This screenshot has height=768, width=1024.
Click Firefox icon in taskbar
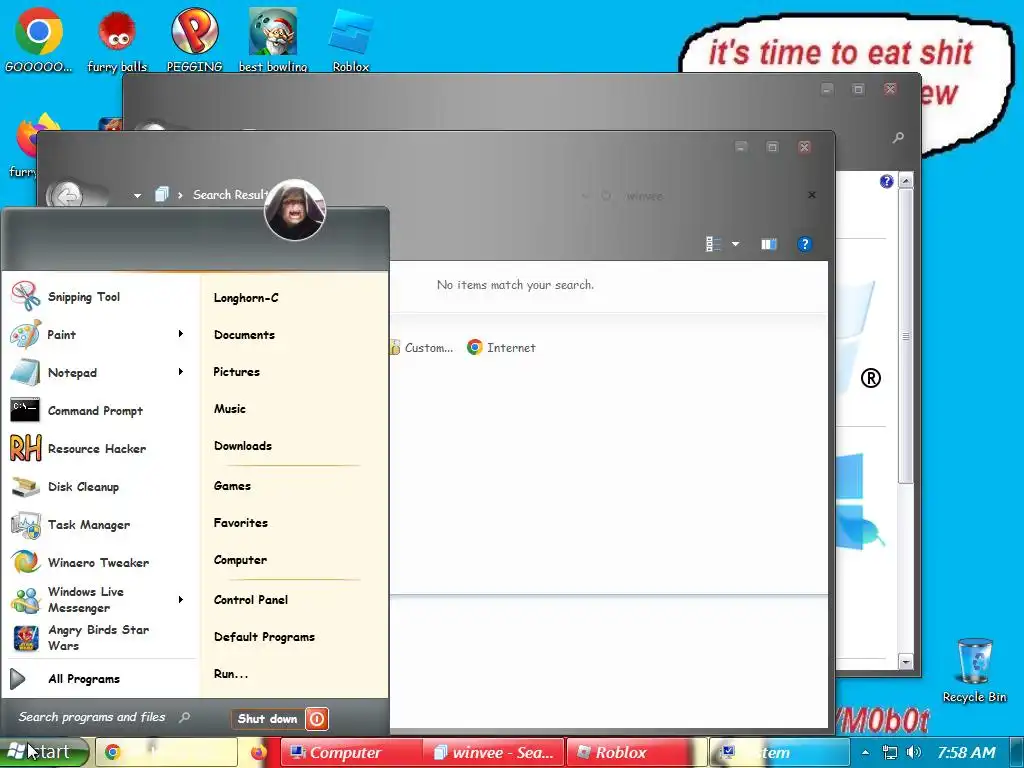point(259,752)
